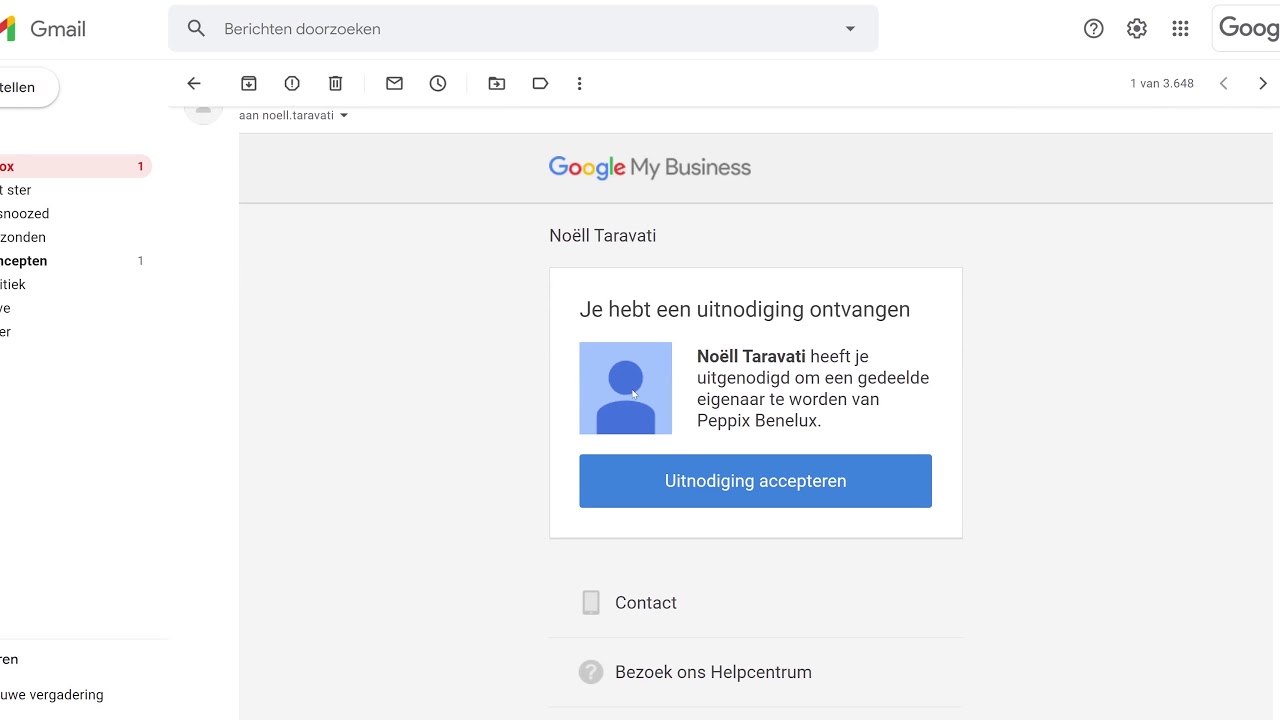
Task: Open Bezoek ons Helpcentrum link
Action: (x=713, y=672)
